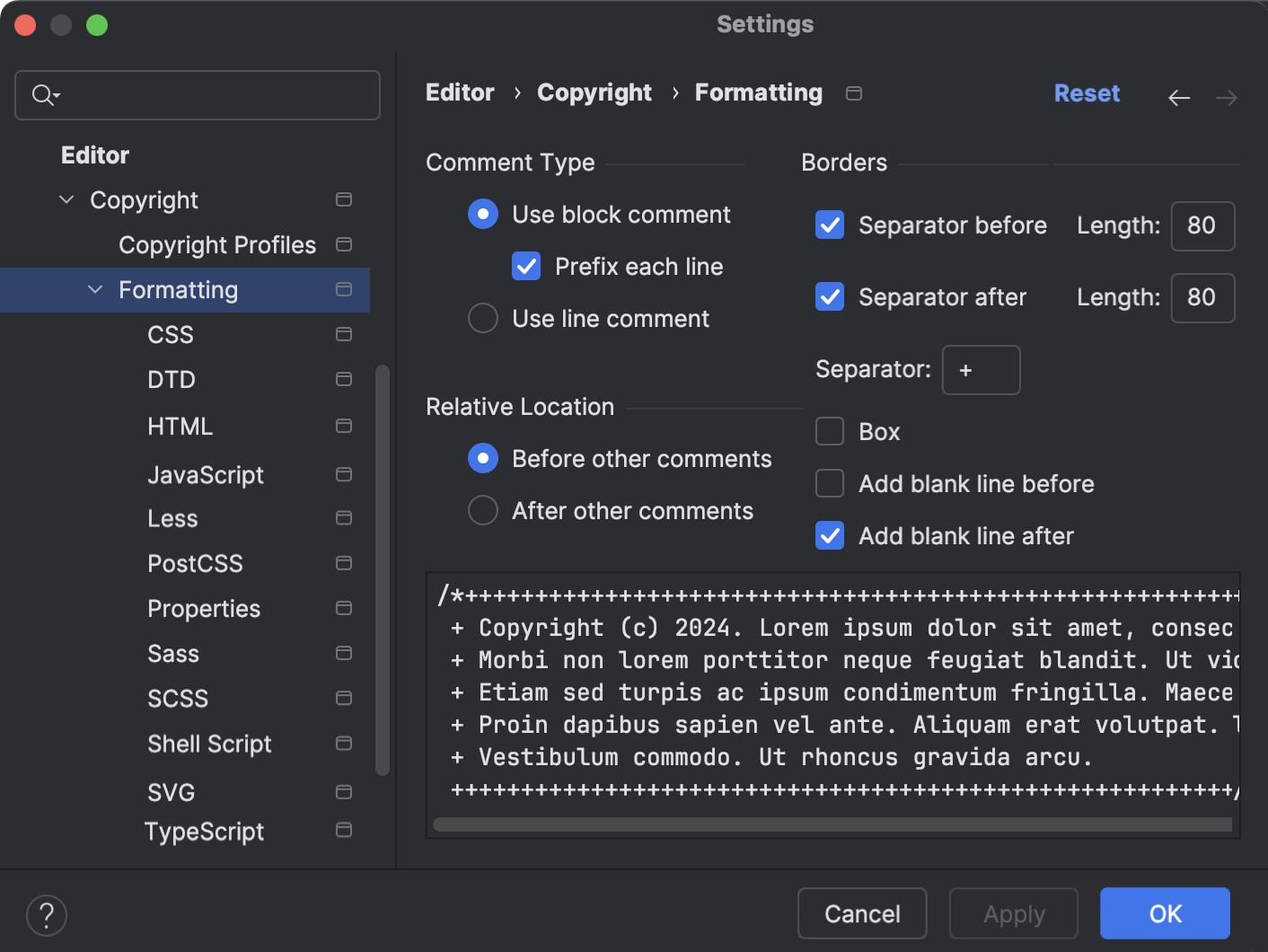The width and height of the screenshot is (1268, 952).
Task: Select the Use line comment option
Action: (x=482, y=318)
